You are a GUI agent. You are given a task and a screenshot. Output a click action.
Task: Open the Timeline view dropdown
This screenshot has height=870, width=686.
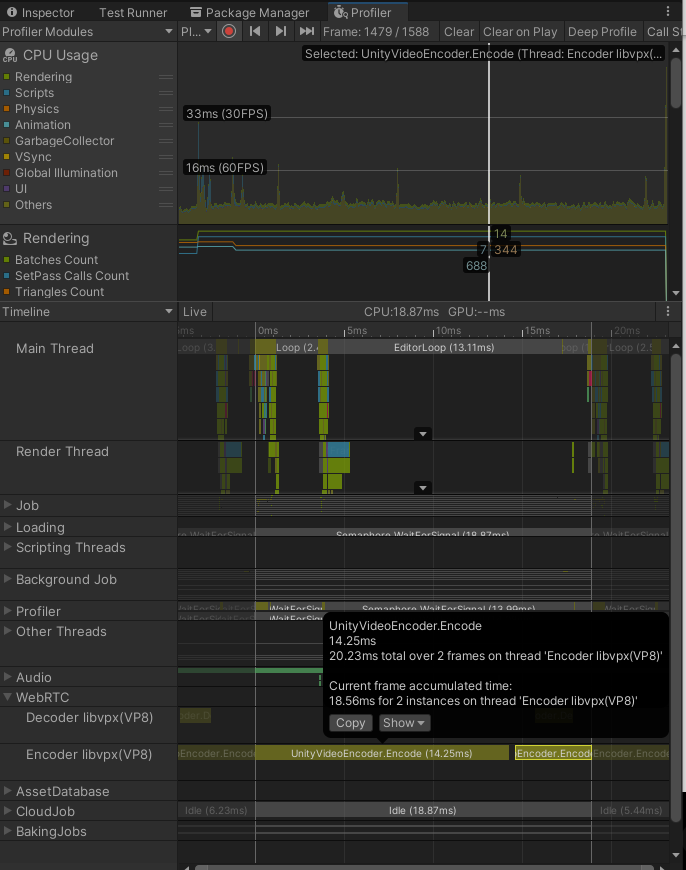pyautogui.click(x=88, y=311)
